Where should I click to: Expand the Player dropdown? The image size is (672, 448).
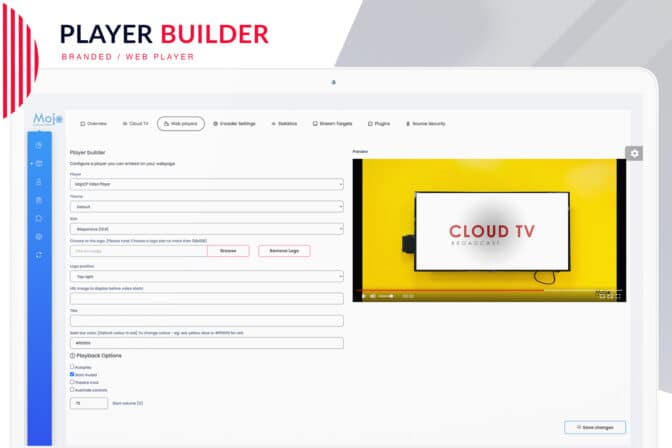pos(207,184)
